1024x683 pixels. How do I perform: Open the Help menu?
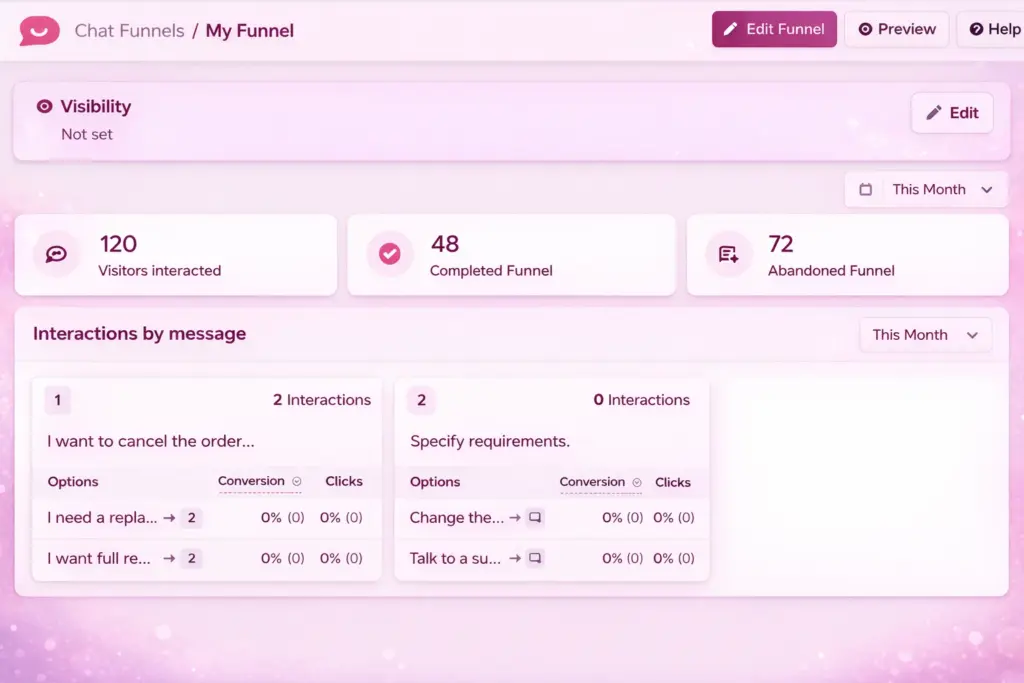(x=994, y=29)
